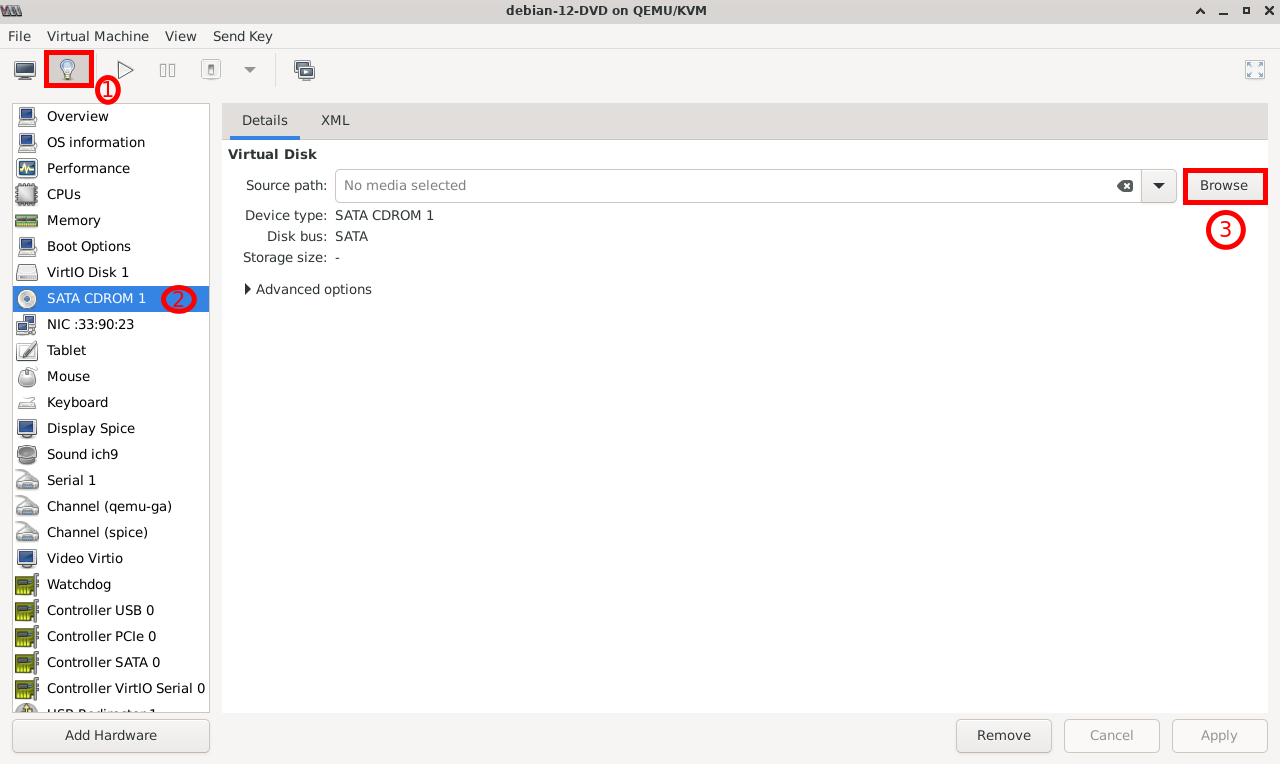Power on the virtual machine play button
Screen dimensions: 1280x764
click(125, 70)
